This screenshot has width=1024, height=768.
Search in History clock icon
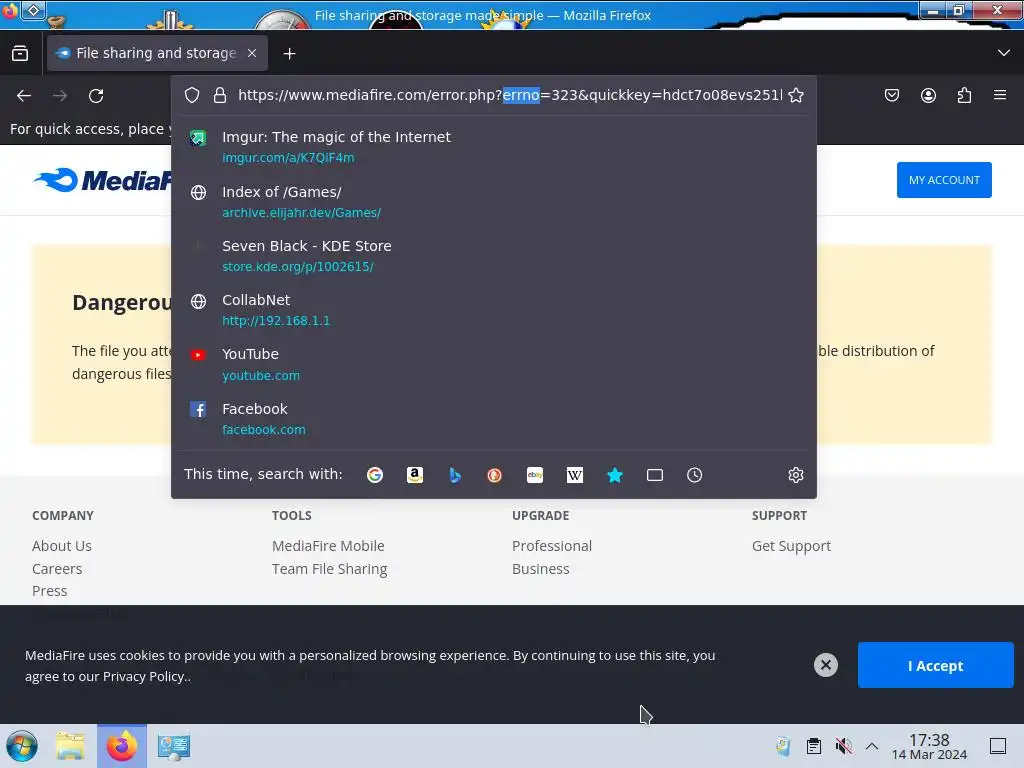694,475
